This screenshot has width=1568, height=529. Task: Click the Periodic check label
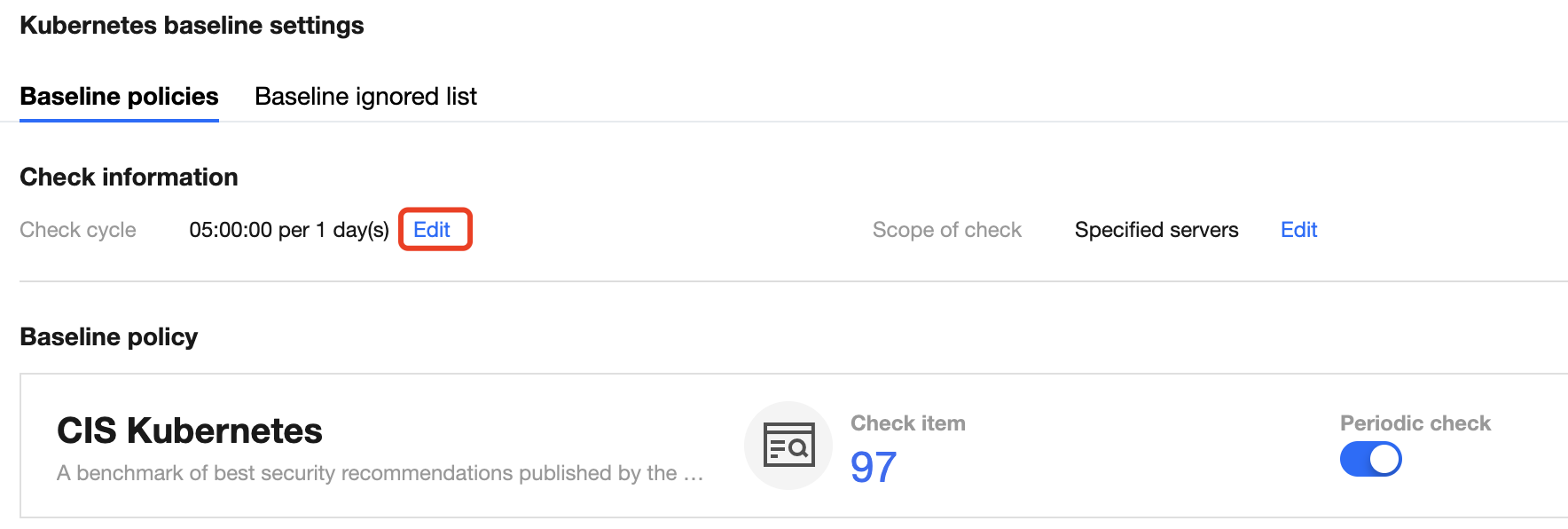click(1415, 423)
